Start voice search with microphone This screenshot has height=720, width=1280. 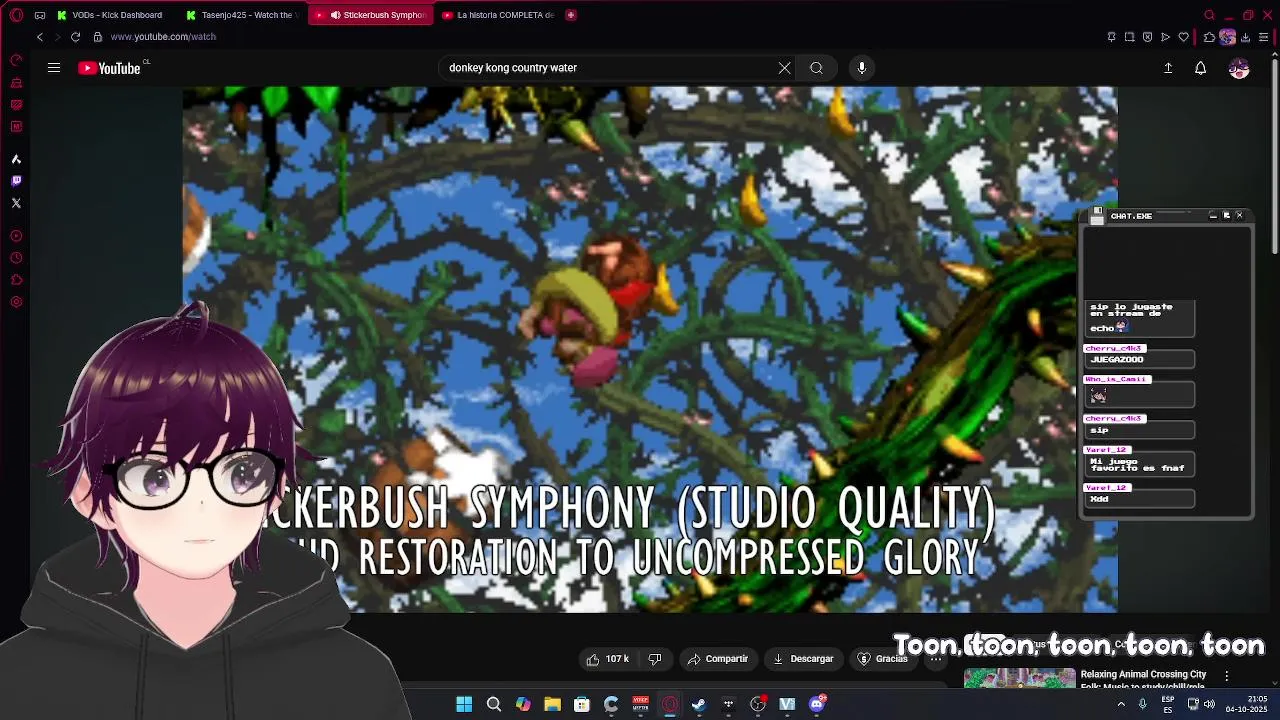pyautogui.click(x=862, y=68)
